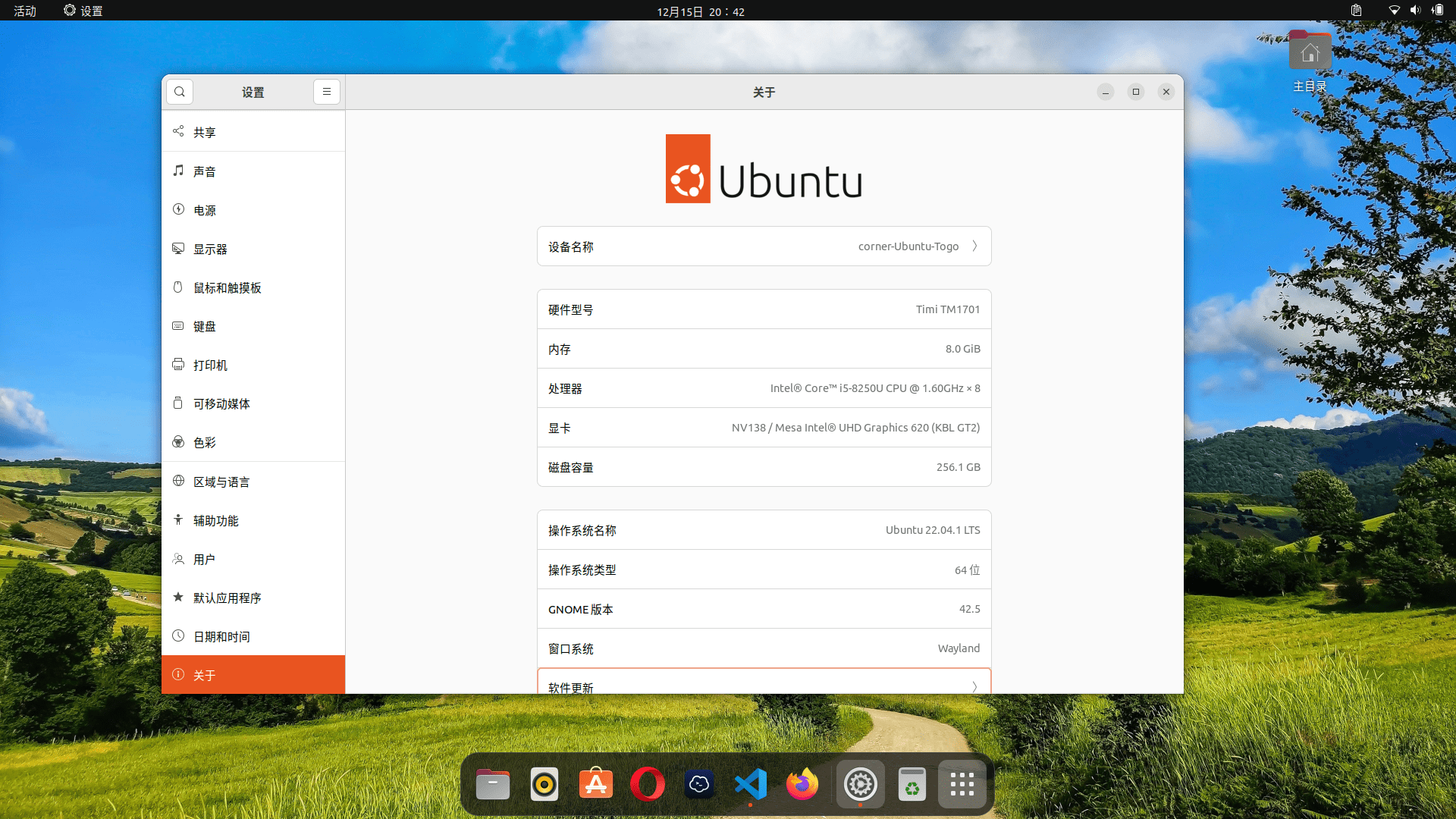Click the removable media icon beside 可移动媒体

pyautogui.click(x=178, y=403)
